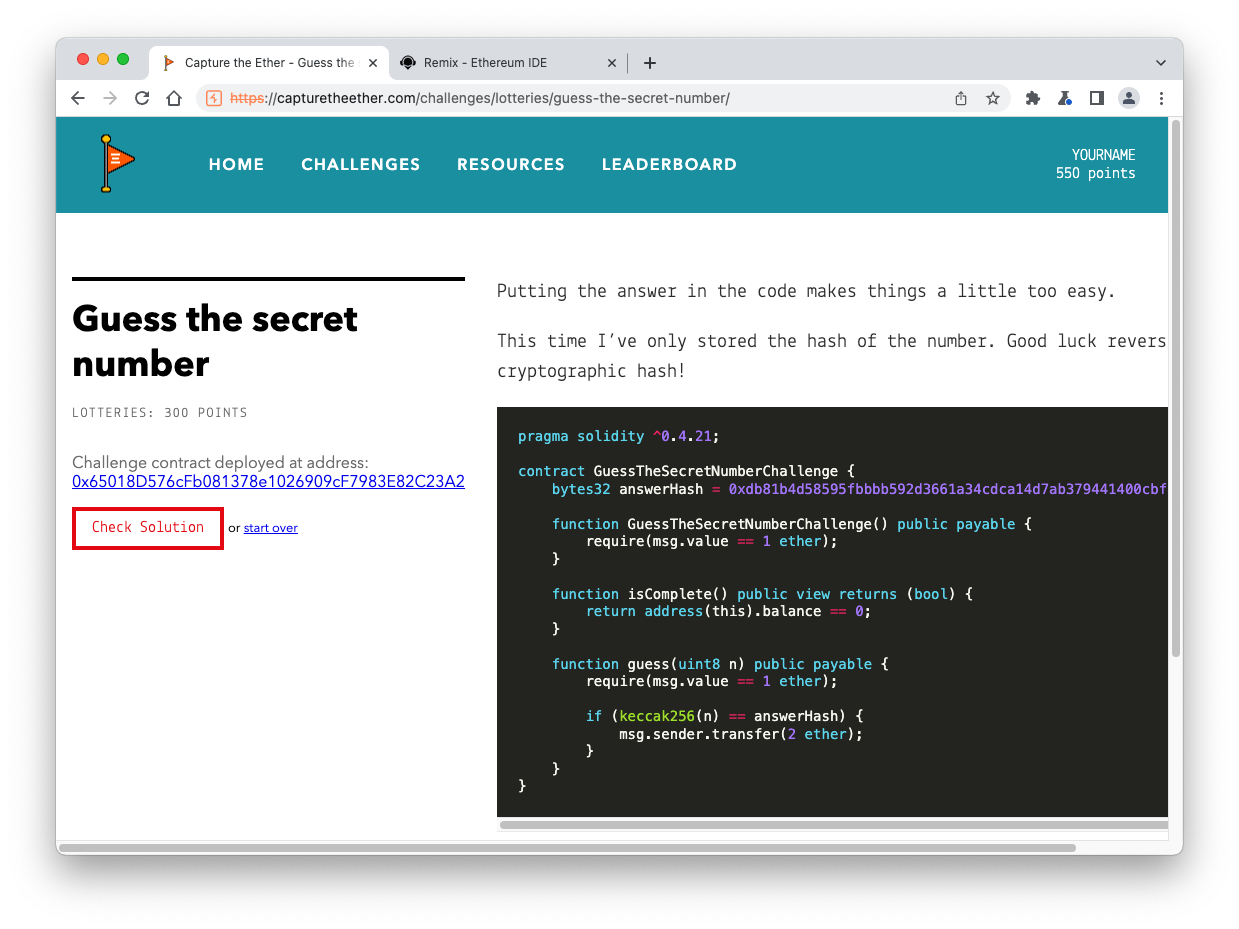Open the browser home page icon
Screen dimensions: 1239x929
pos(174,98)
